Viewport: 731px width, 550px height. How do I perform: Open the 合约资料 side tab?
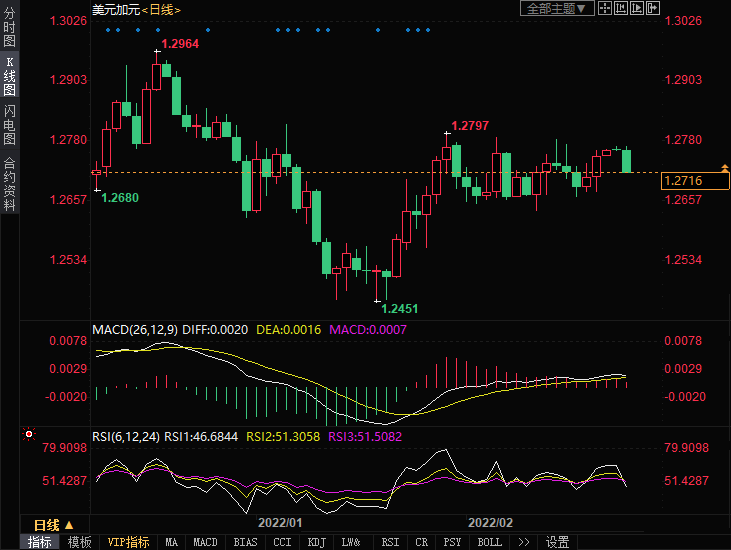click(x=9, y=183)
